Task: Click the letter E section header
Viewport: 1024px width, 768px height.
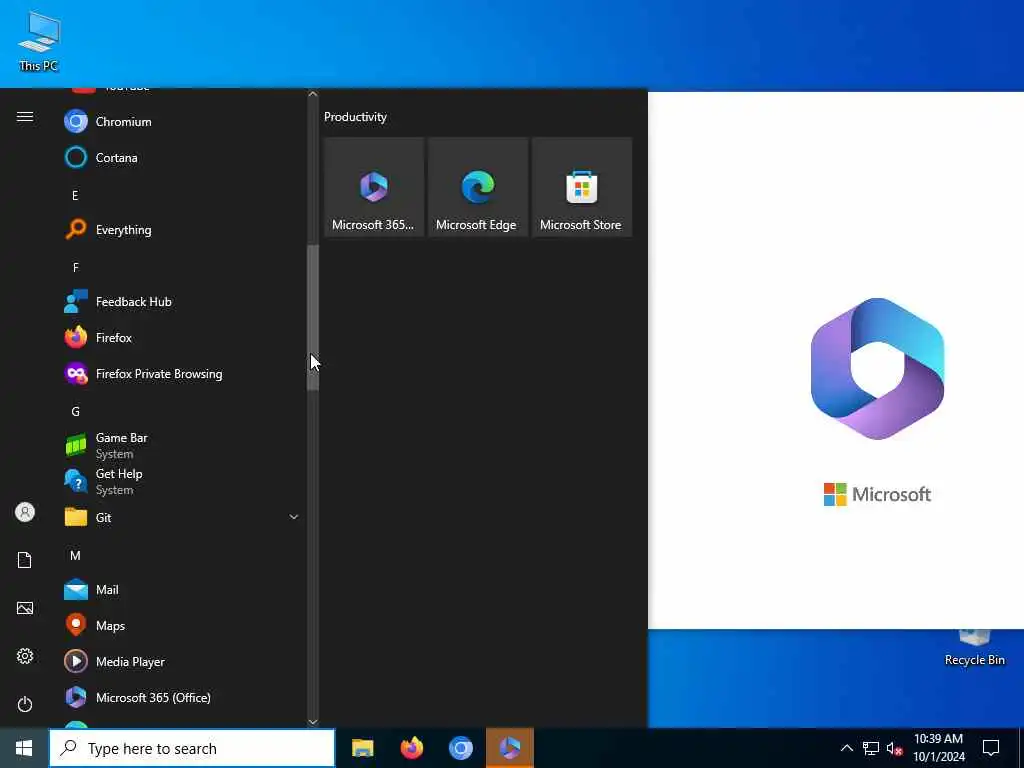Action: pos(75,195)
